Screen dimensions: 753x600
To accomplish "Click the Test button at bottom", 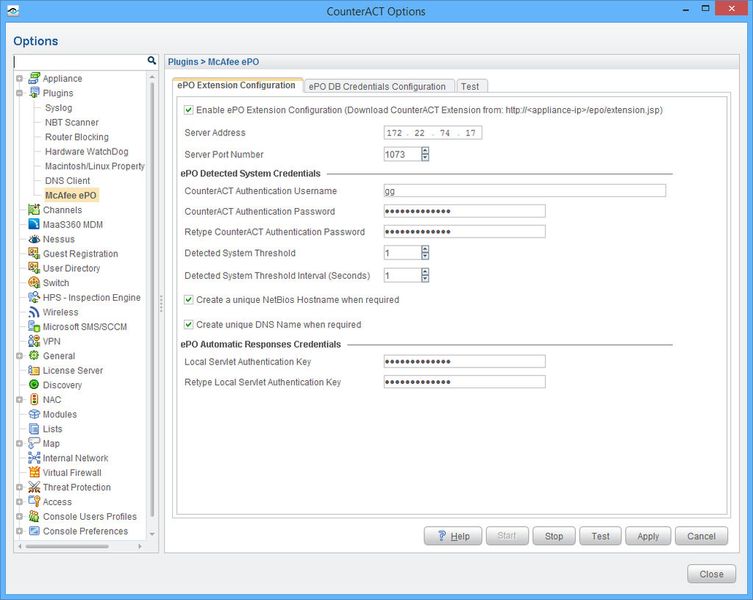I will point(600,536).
